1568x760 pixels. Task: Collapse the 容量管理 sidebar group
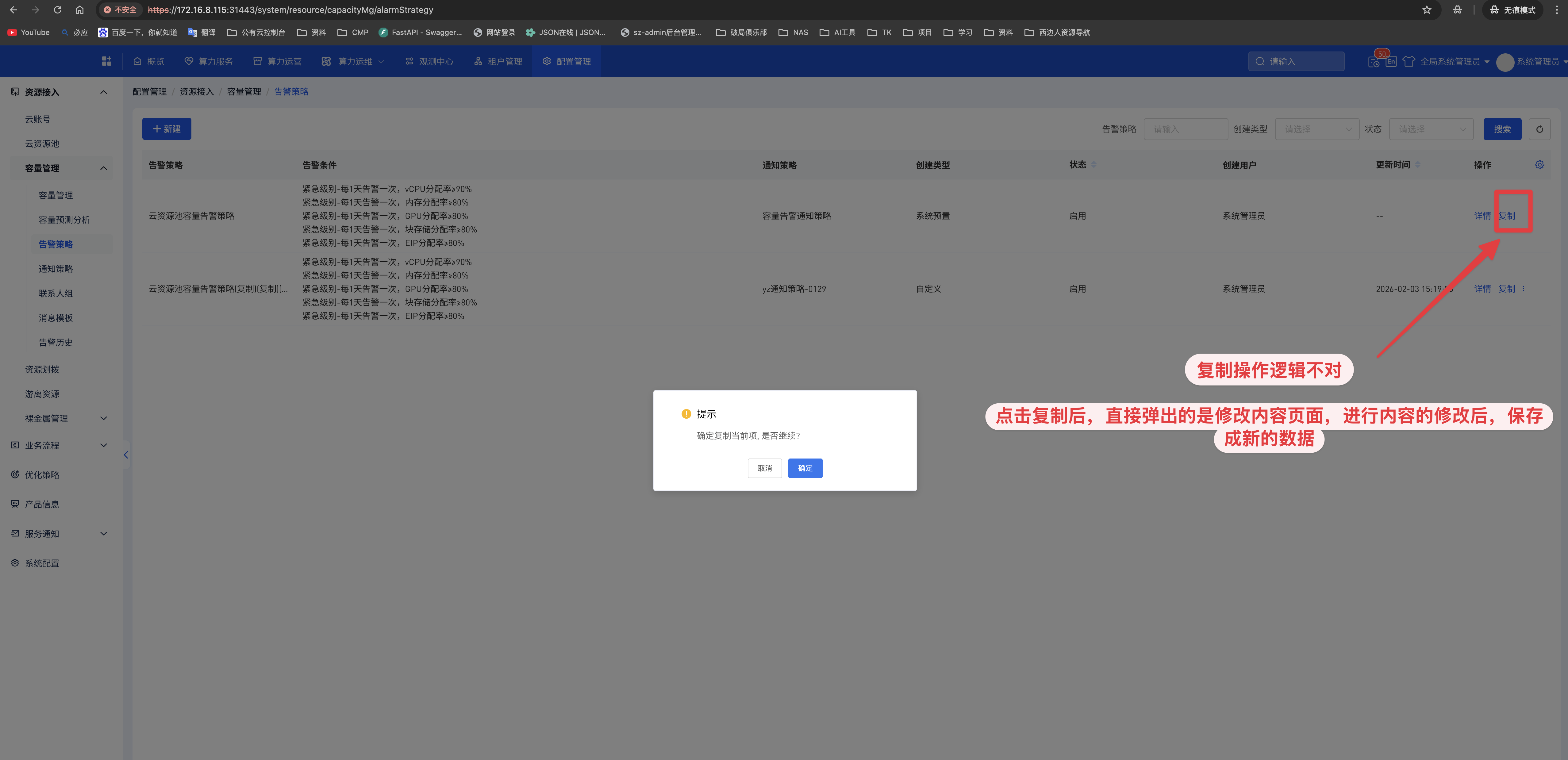tap(103, 169)
